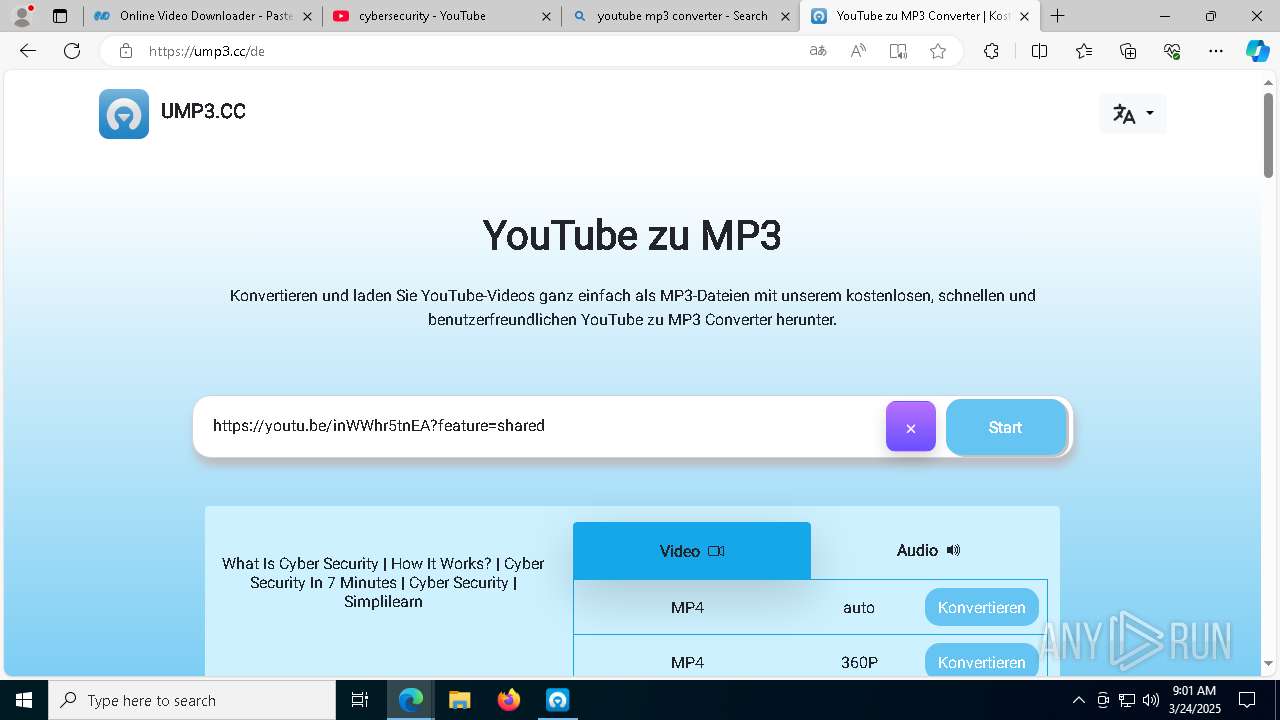Open the Windows Start menu
Image resolution: width=1280 pixels, height=720 pixels.
click(24, 700)
